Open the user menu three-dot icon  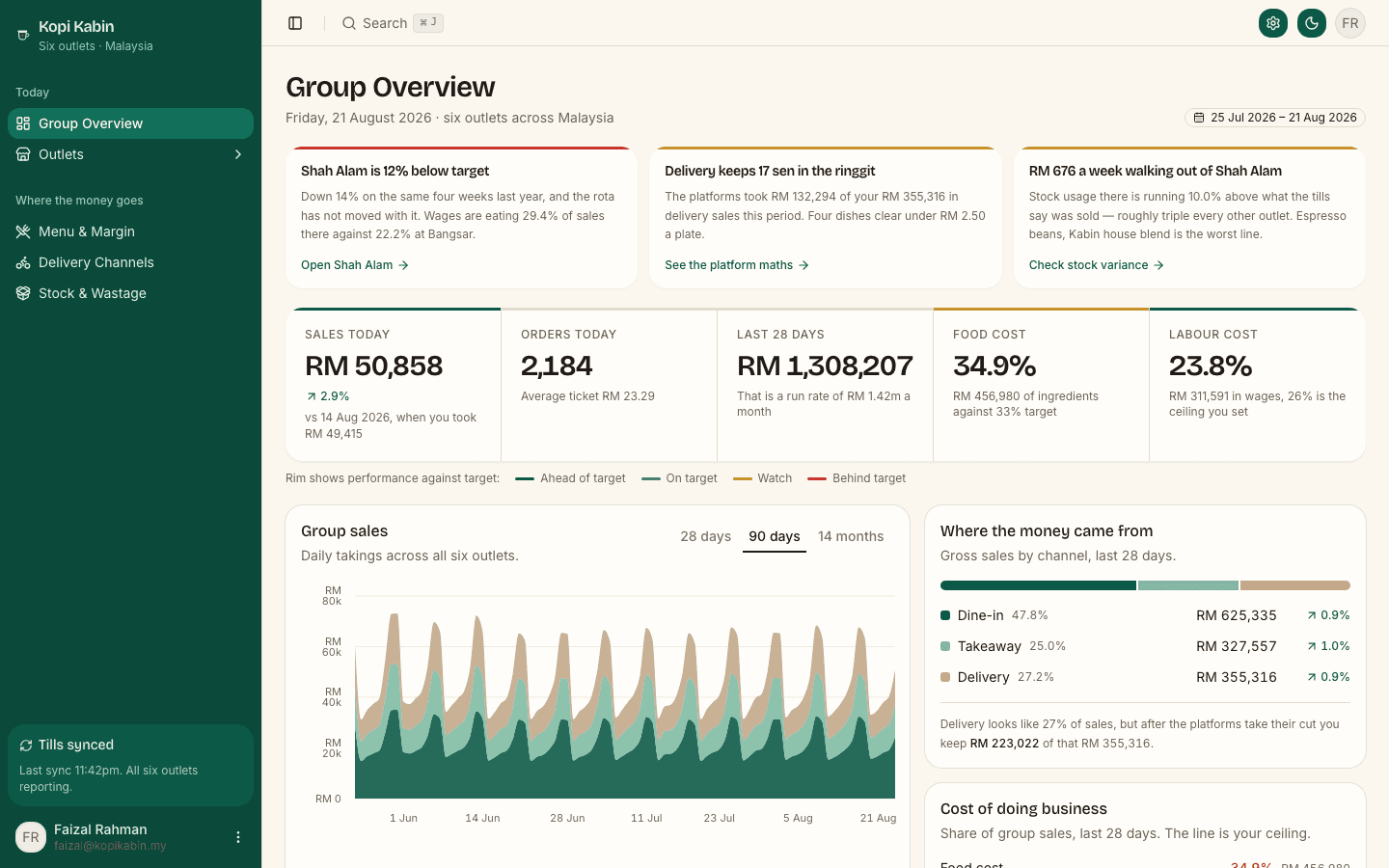click(x=238, y=837)
